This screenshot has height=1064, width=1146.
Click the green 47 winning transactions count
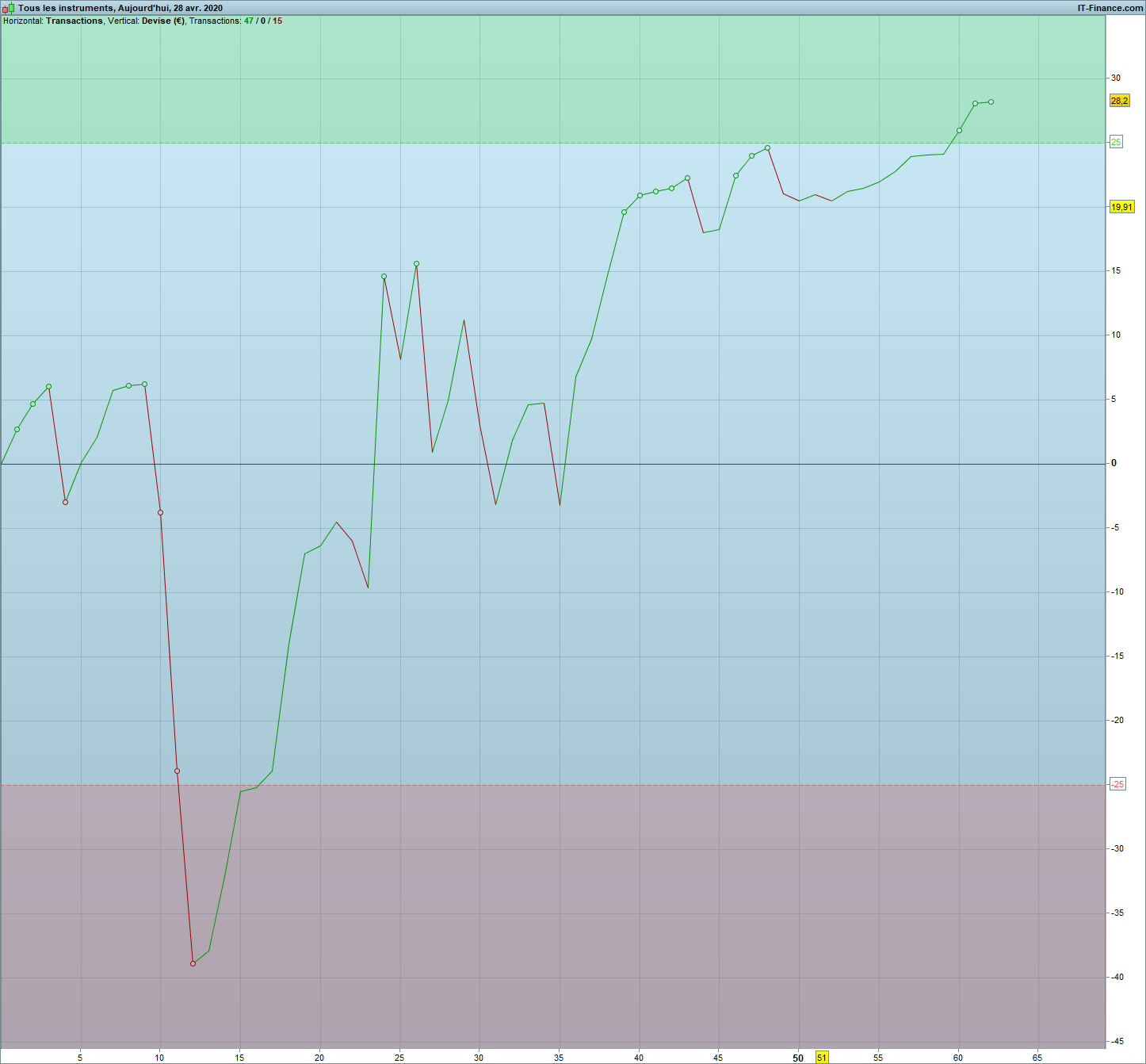coord(249,21)
